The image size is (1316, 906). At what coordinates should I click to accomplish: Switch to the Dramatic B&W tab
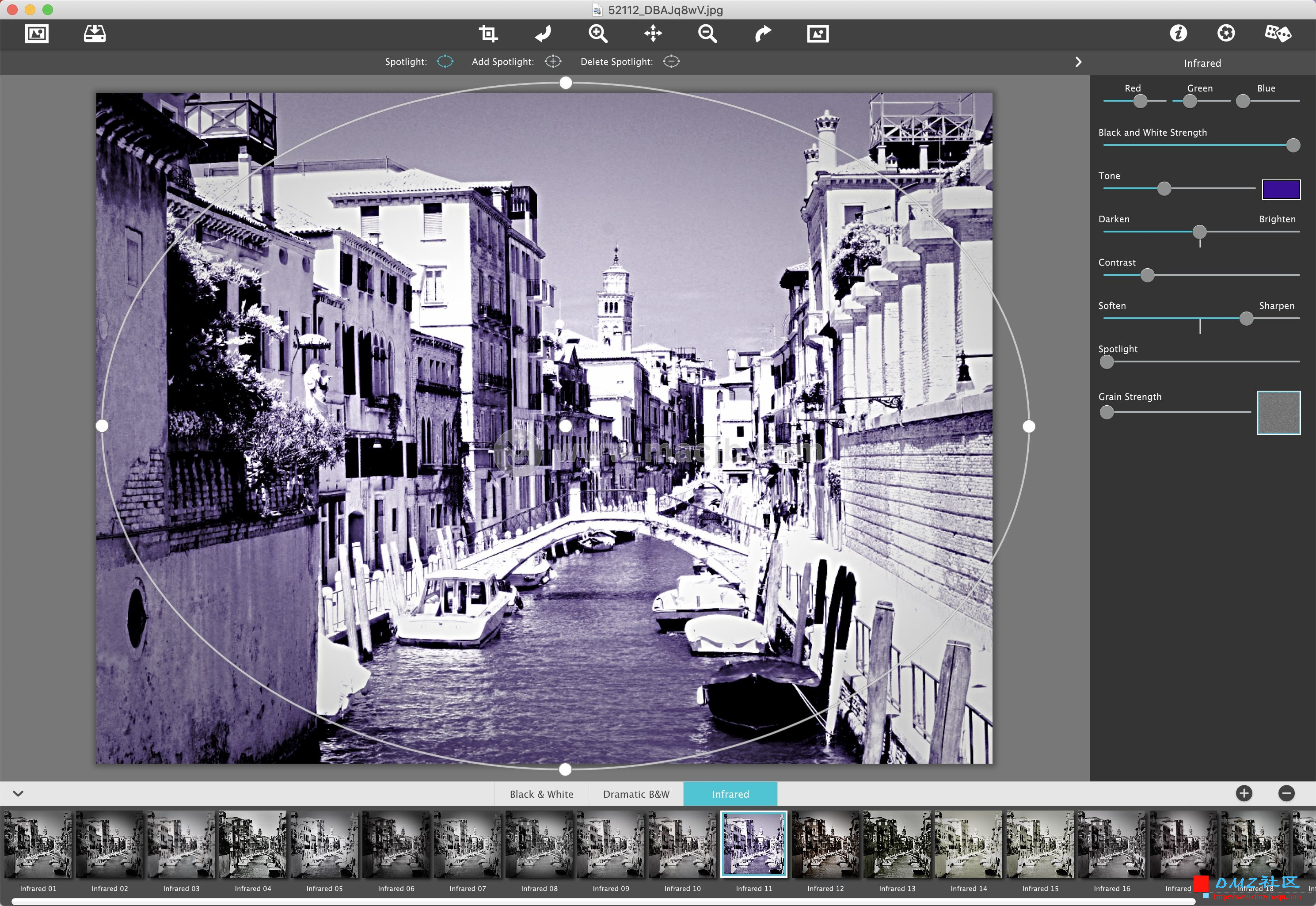pyautogui.click(x=635, y=794)
